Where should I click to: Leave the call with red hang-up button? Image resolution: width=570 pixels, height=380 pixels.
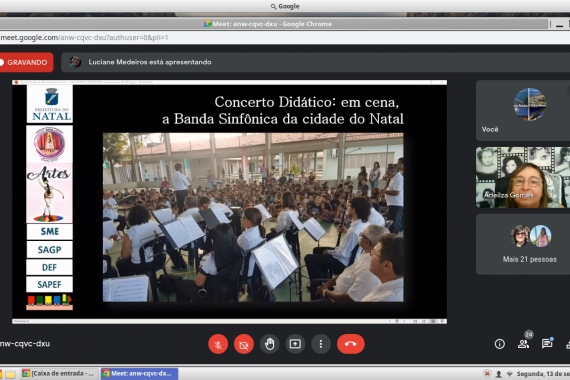coord(350,344)
